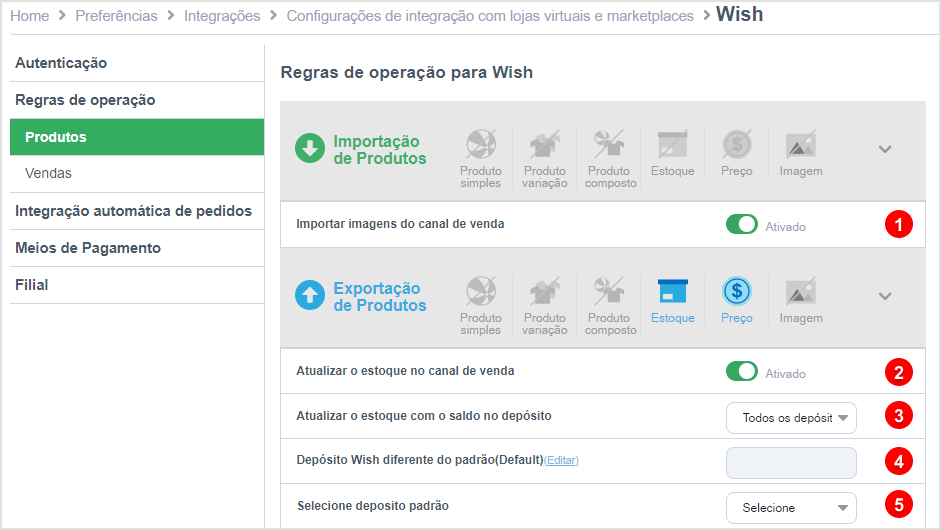Click the Exportação de Produtos title text
Image resolution: width=941 pixels, height=530 pixels.
click(x=380, y=297)
